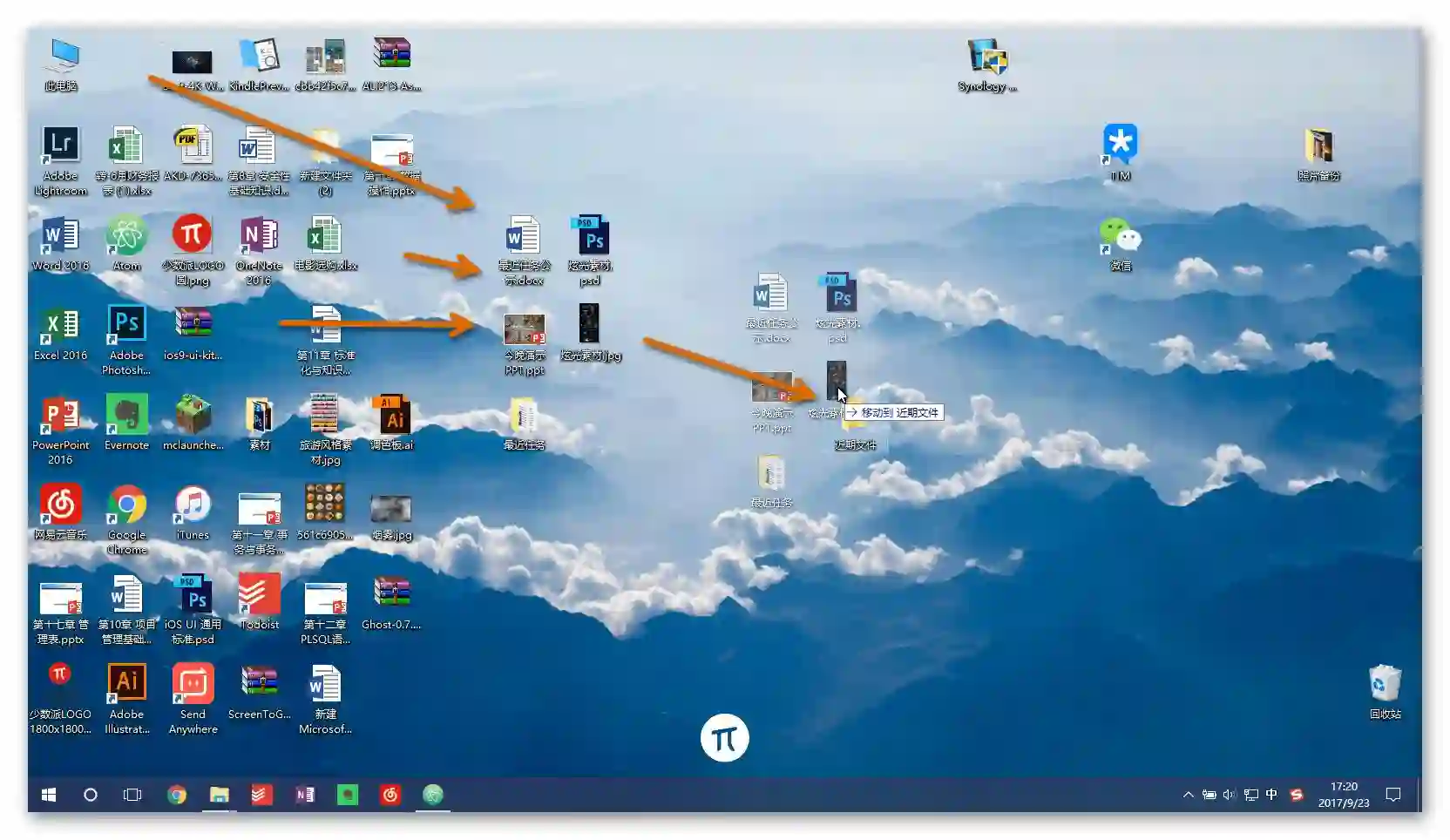
Task: Switch to OneNote in the taskbar
Action: 304,795
